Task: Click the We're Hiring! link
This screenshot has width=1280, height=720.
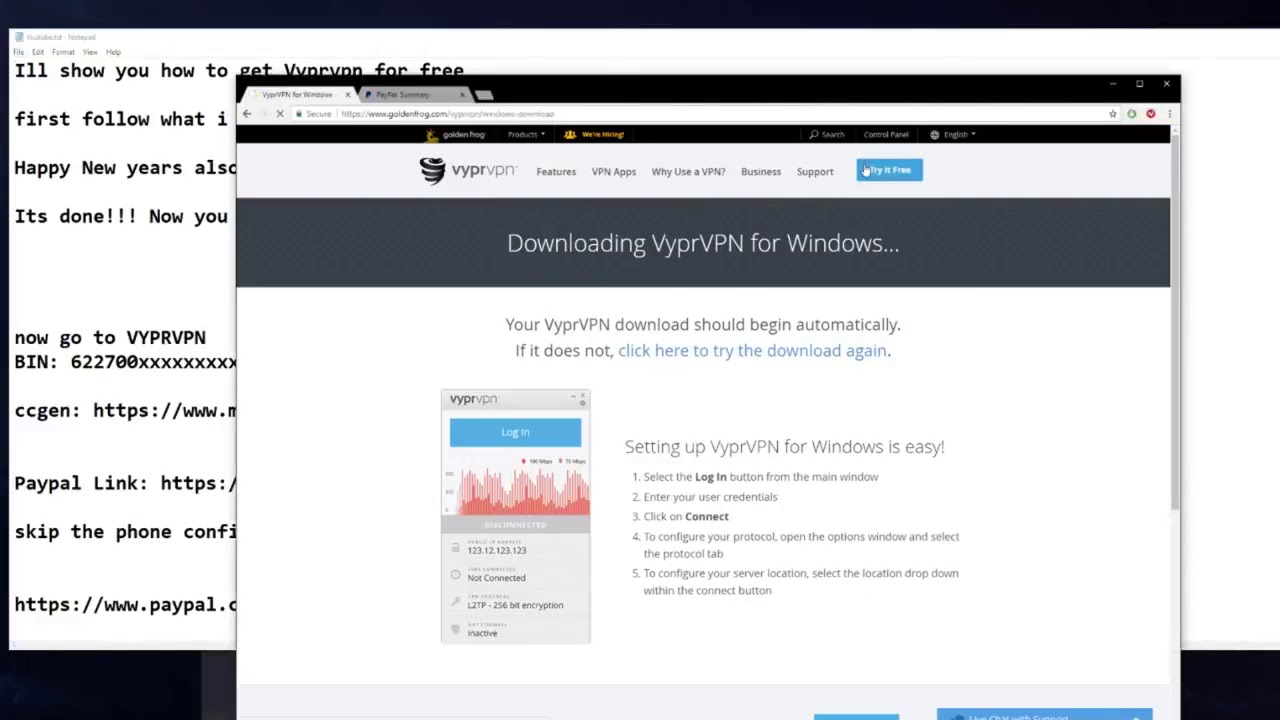Action: [602, 134]
